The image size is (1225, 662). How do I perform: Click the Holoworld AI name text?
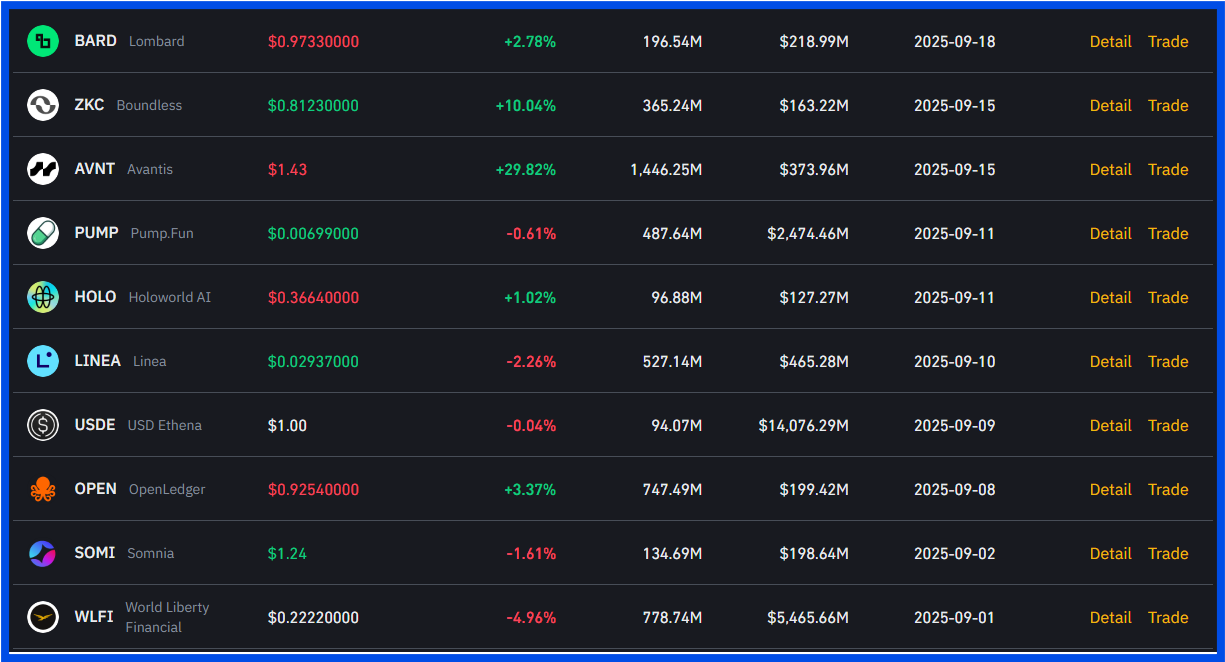pyautogui.click(x=170, y=297)
